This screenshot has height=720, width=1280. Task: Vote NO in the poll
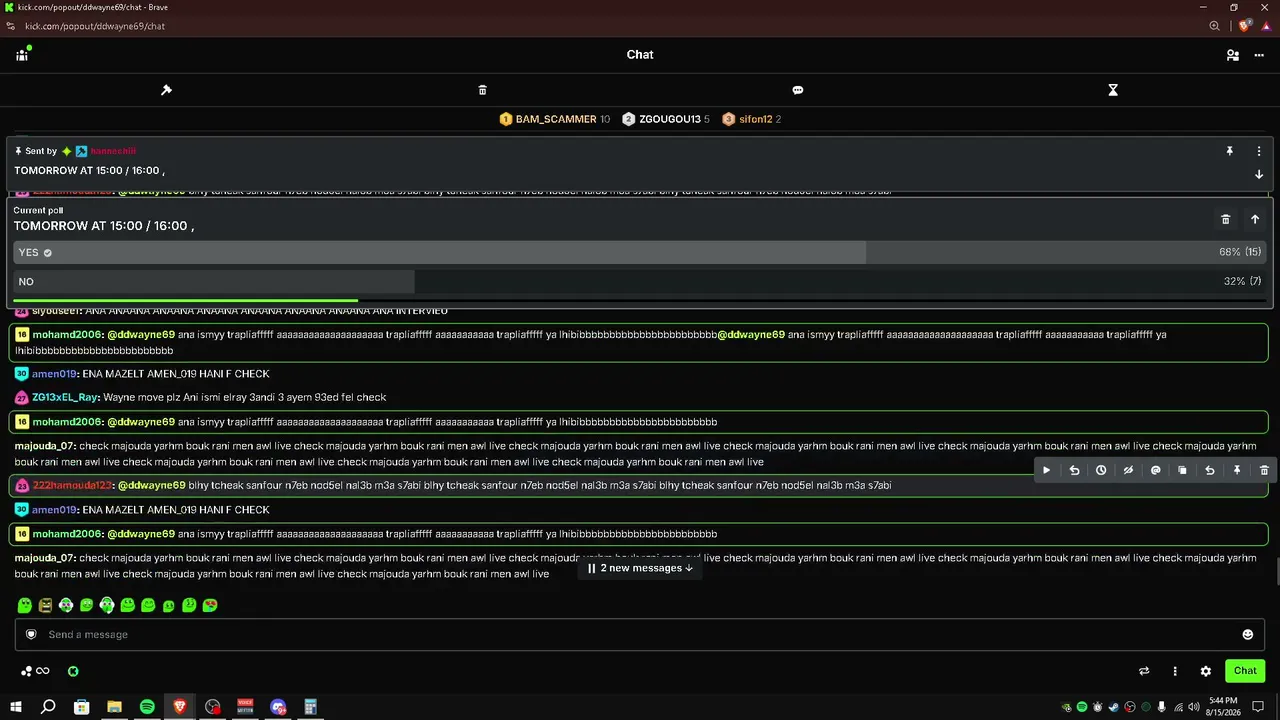click(x=640, y=281)
